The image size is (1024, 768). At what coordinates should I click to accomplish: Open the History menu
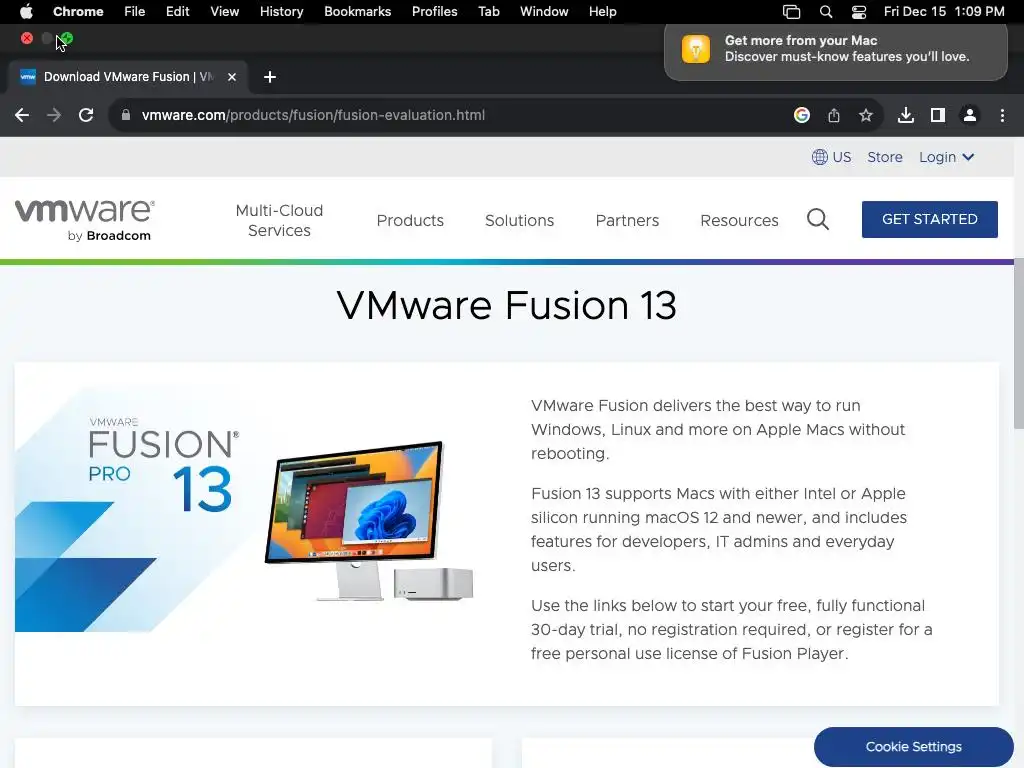click(281, 12)
